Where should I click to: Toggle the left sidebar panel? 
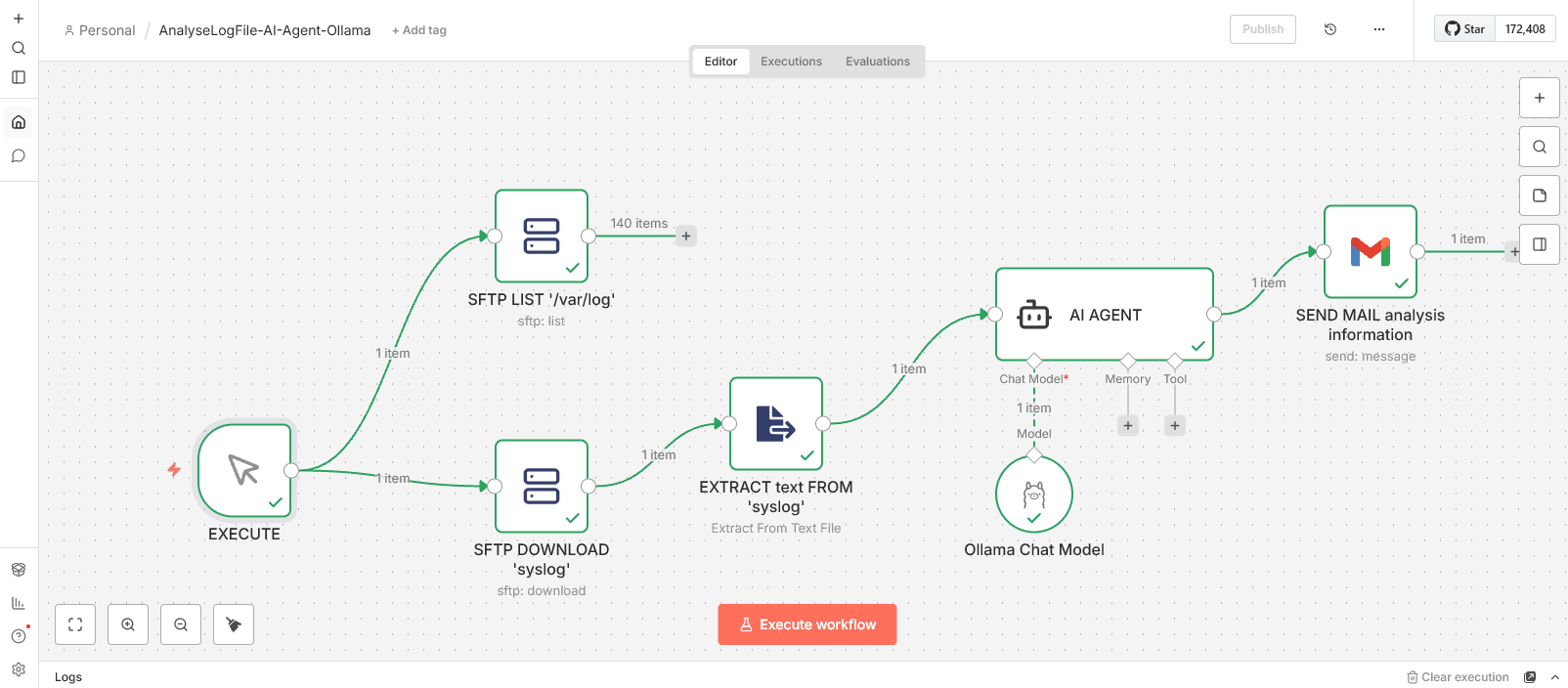[x=19, y=77]
